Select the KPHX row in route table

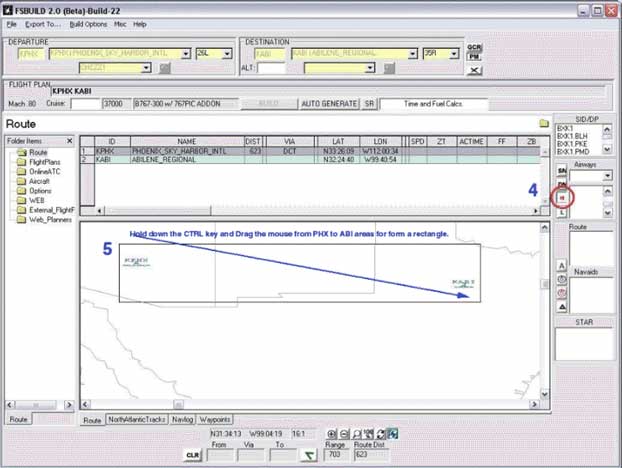(309, 151)
